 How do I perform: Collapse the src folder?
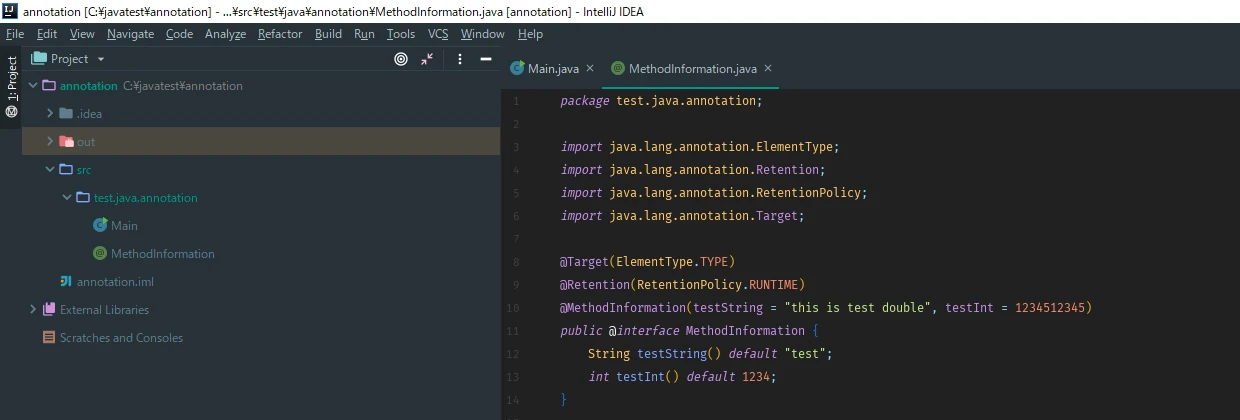[50, 170]
